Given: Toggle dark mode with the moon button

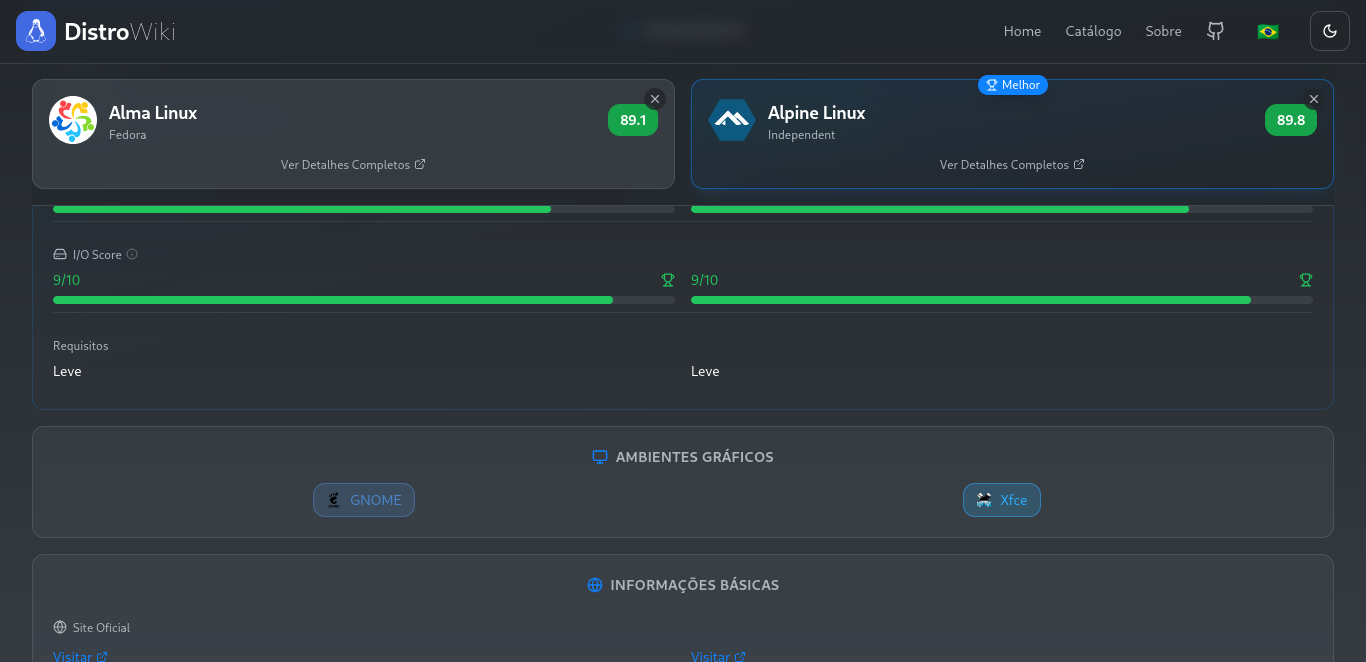Looking at the screenshot, I should [1329, 31].
